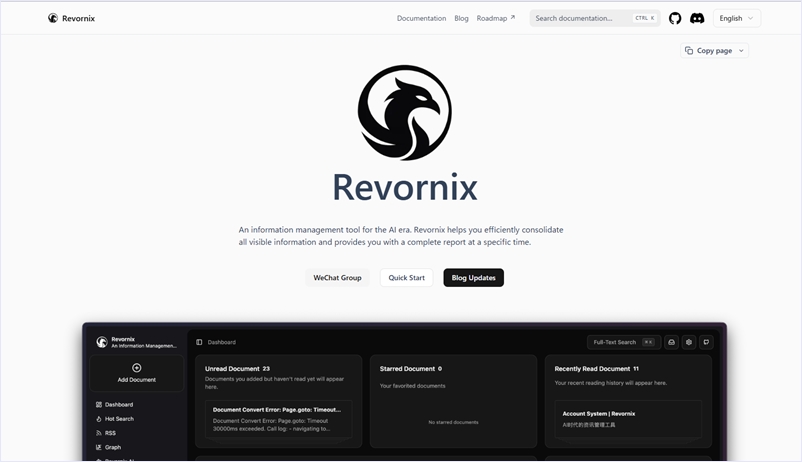Open the Discord server icon
Image resolution: width=802 pixels, height=462 pixels.
697,18
